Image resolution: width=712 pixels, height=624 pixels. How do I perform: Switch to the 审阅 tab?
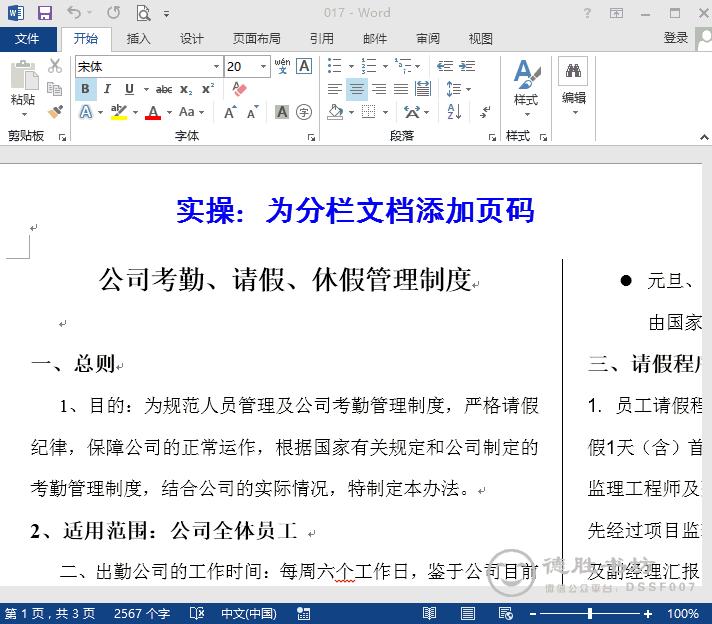coord(428,39)
